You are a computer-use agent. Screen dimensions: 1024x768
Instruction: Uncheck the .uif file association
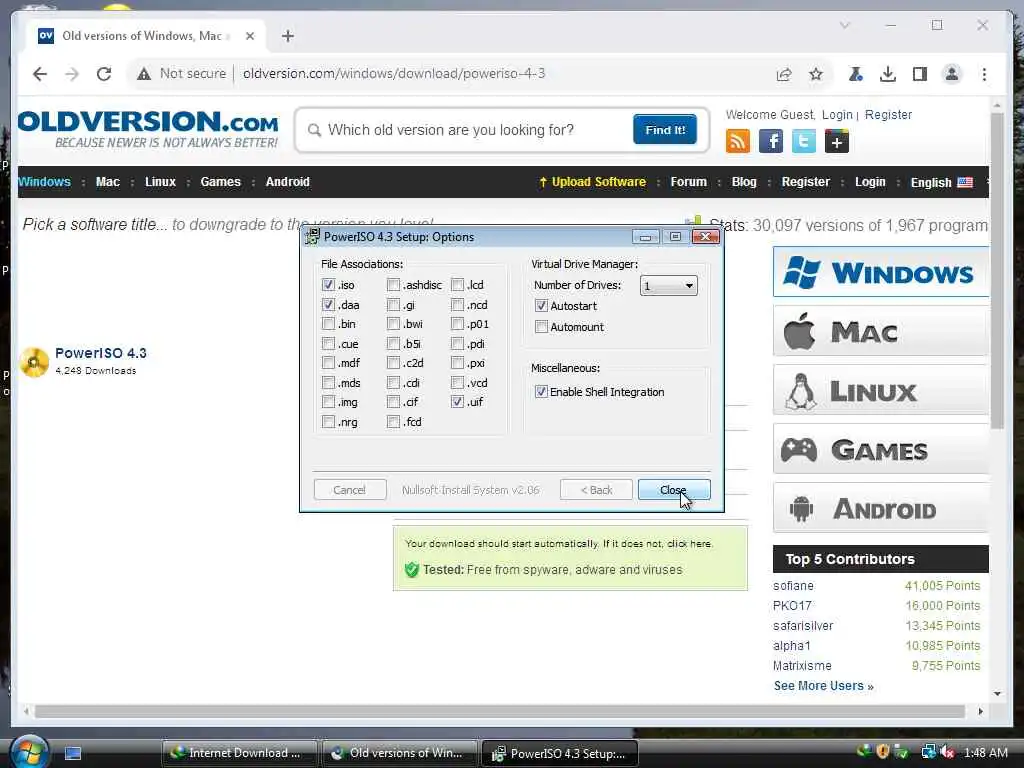(x=457, y=402)
